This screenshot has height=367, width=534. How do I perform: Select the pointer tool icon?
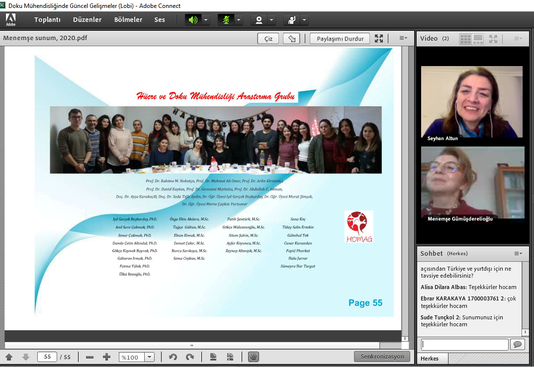[292, 38]
